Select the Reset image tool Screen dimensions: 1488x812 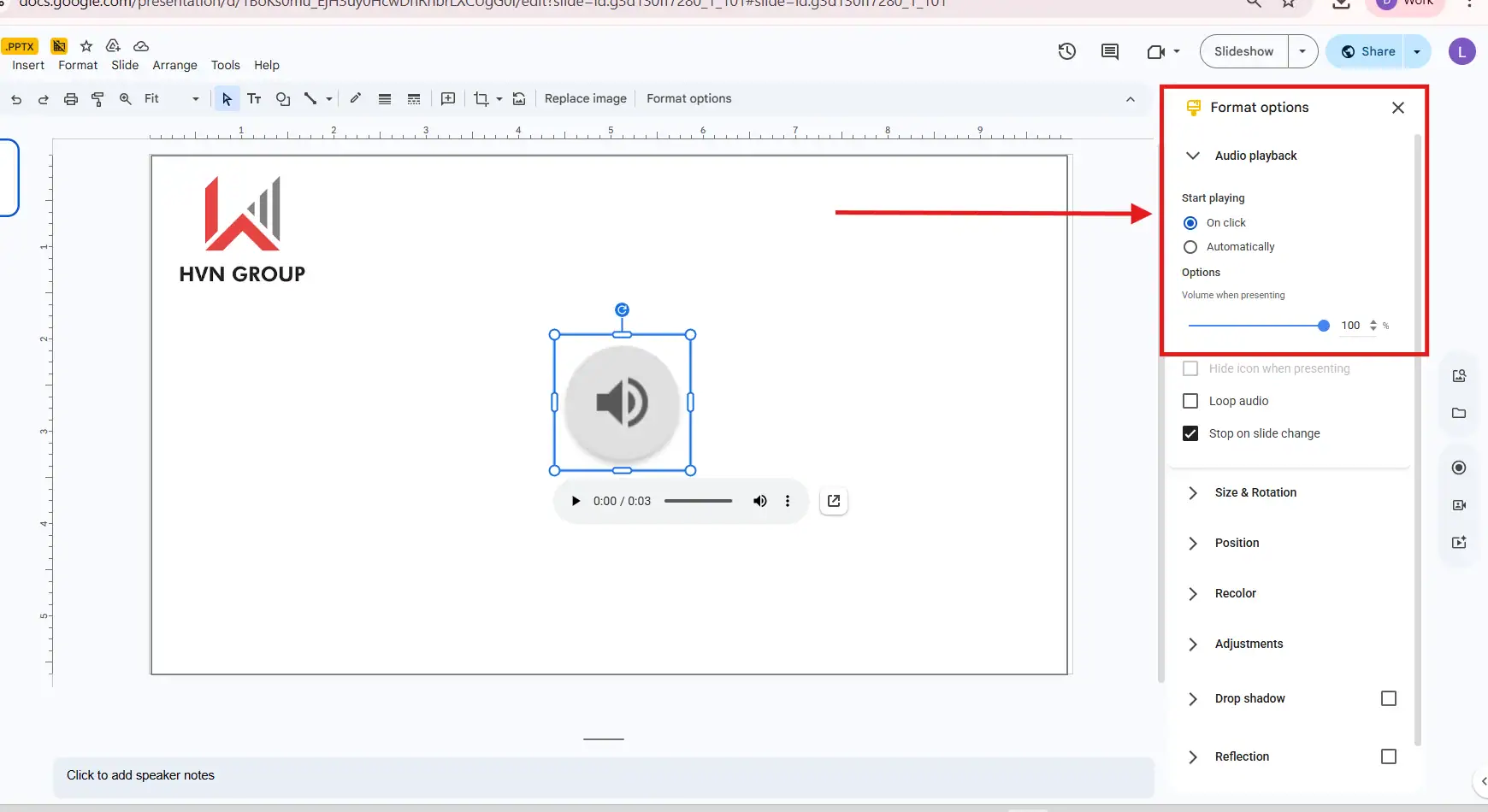(x=519, y=98)
